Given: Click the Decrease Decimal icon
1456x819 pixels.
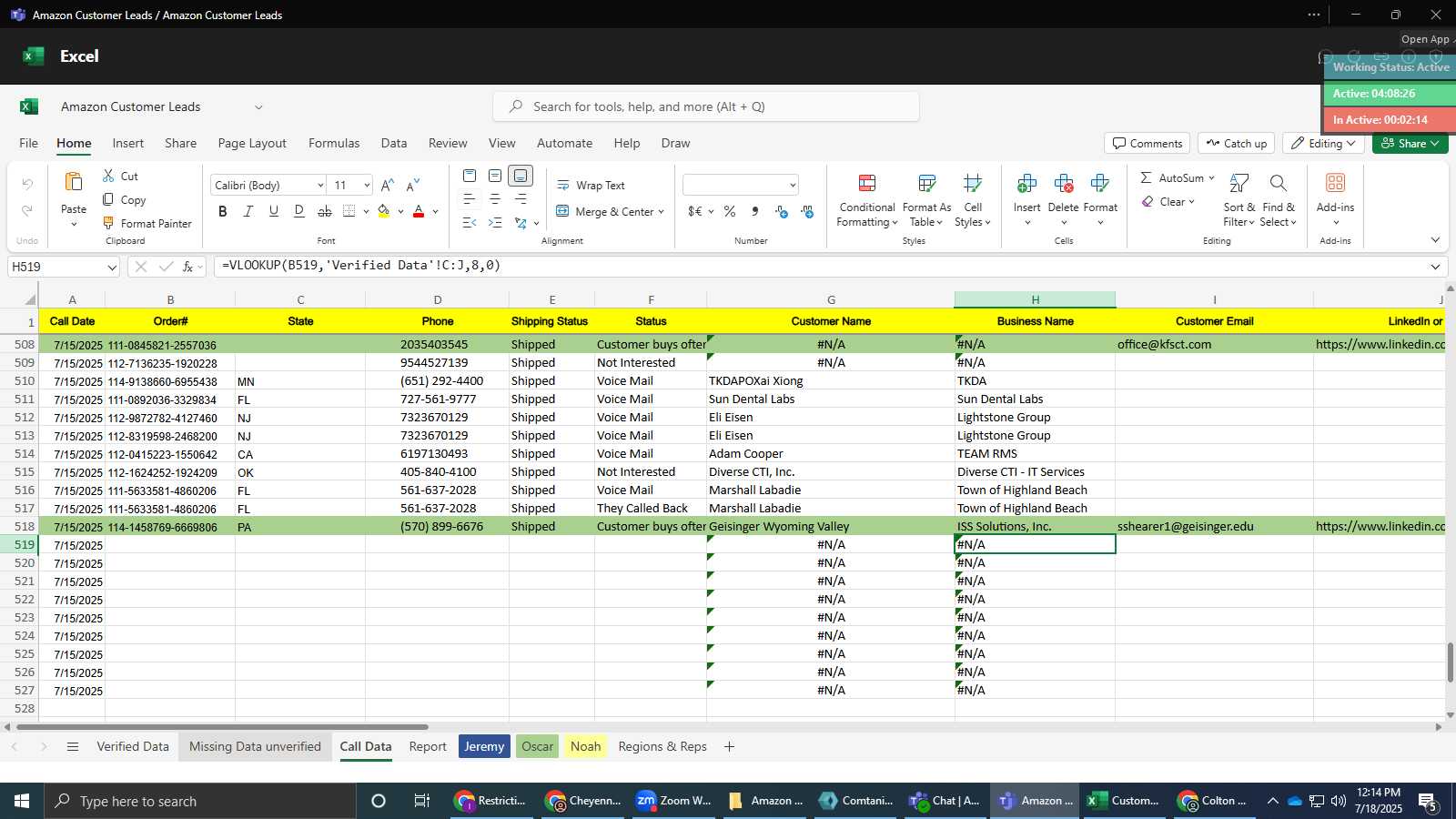Looking at the screenshot, I should tap(807, 211).
